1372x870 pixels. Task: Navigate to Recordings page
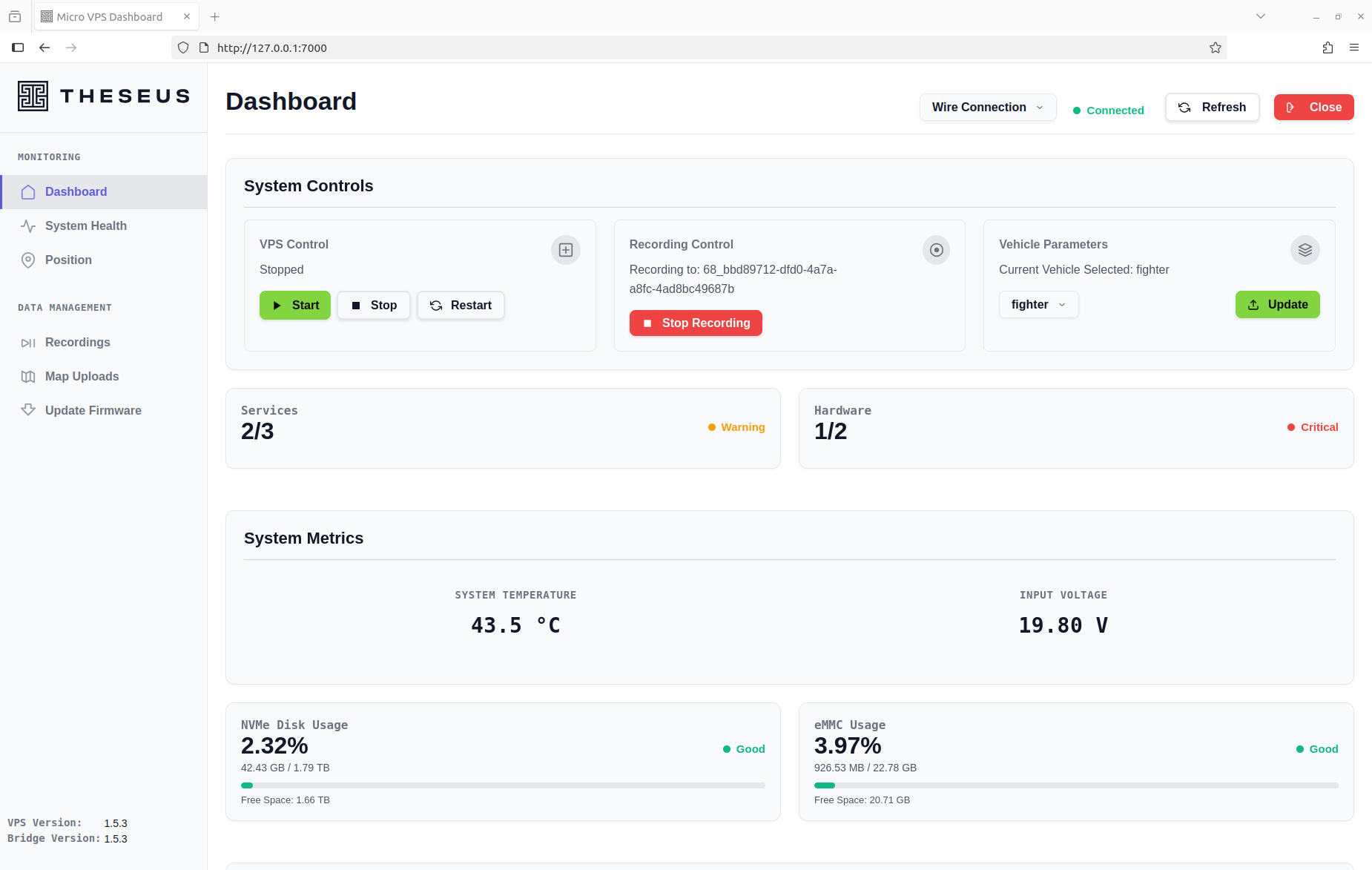click(77, 343)
